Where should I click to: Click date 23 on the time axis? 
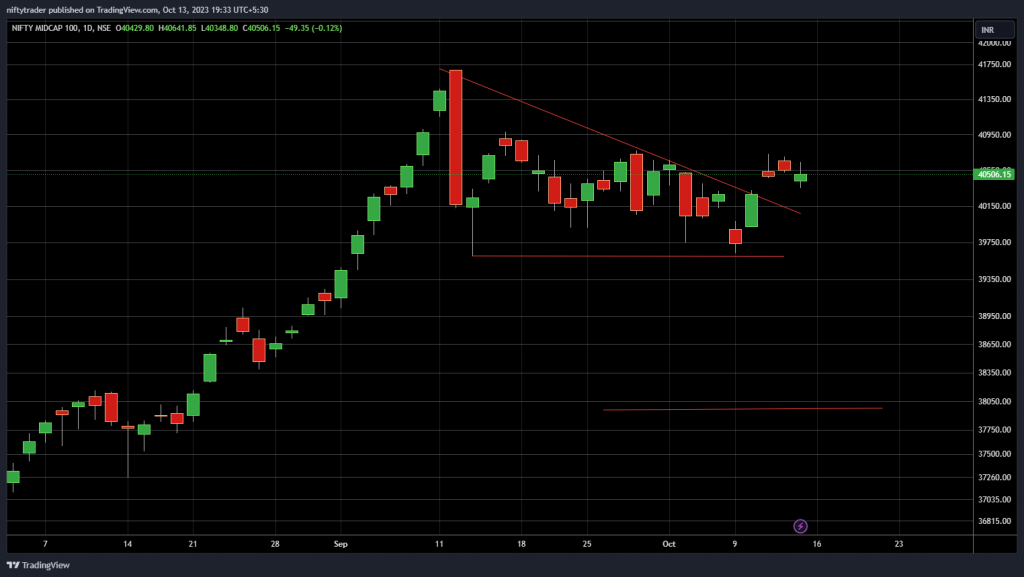(899, 544)
